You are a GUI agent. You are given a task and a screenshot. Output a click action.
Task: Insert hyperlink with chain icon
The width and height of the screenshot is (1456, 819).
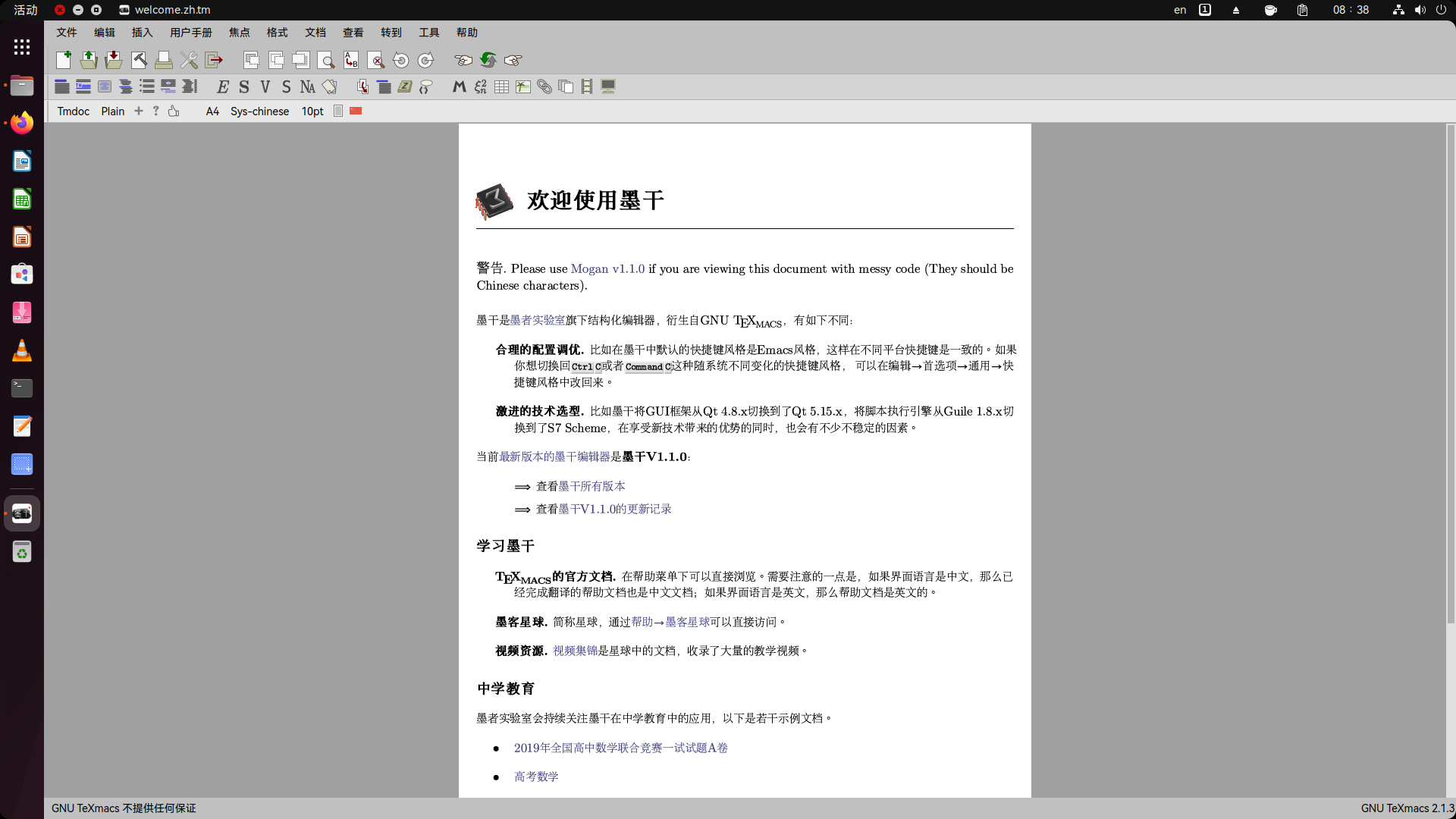pyautogui.click(x=544, y=86)
